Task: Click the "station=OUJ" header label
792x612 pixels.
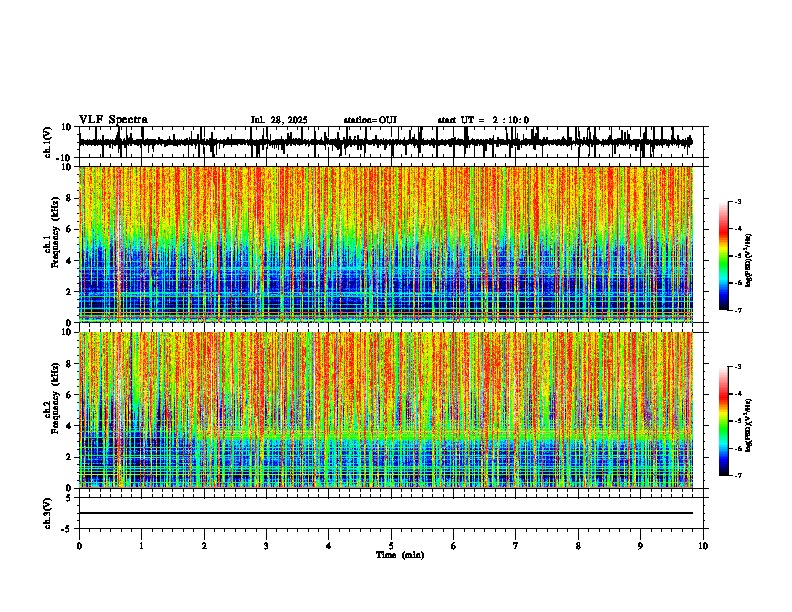Action: (370, 120)
